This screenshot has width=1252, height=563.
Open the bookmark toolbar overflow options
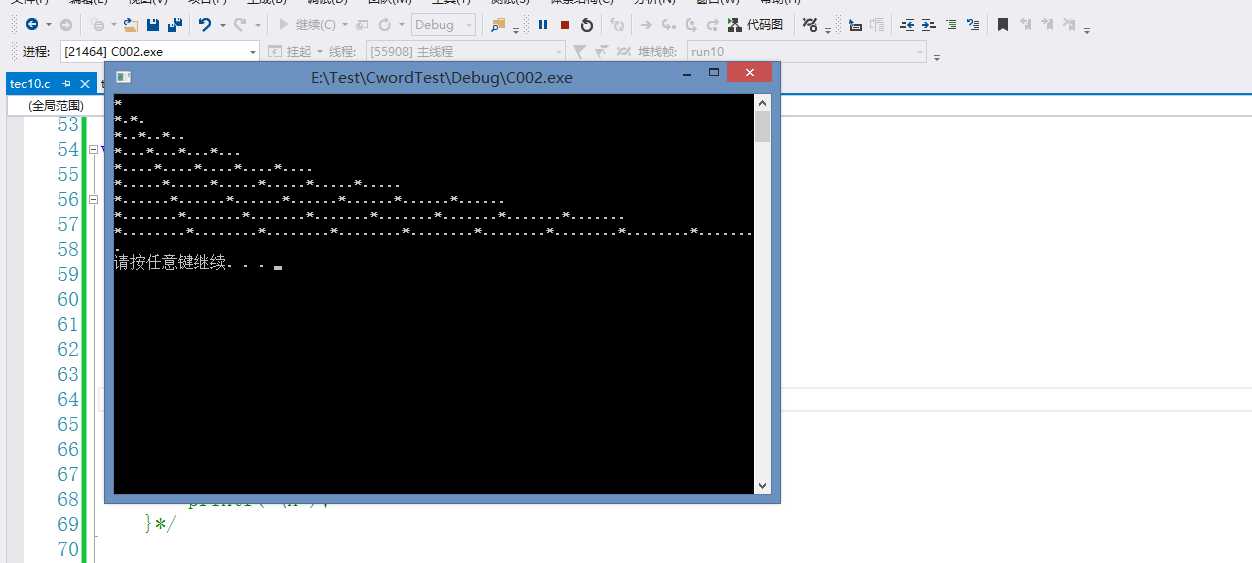pos(1087,30)
